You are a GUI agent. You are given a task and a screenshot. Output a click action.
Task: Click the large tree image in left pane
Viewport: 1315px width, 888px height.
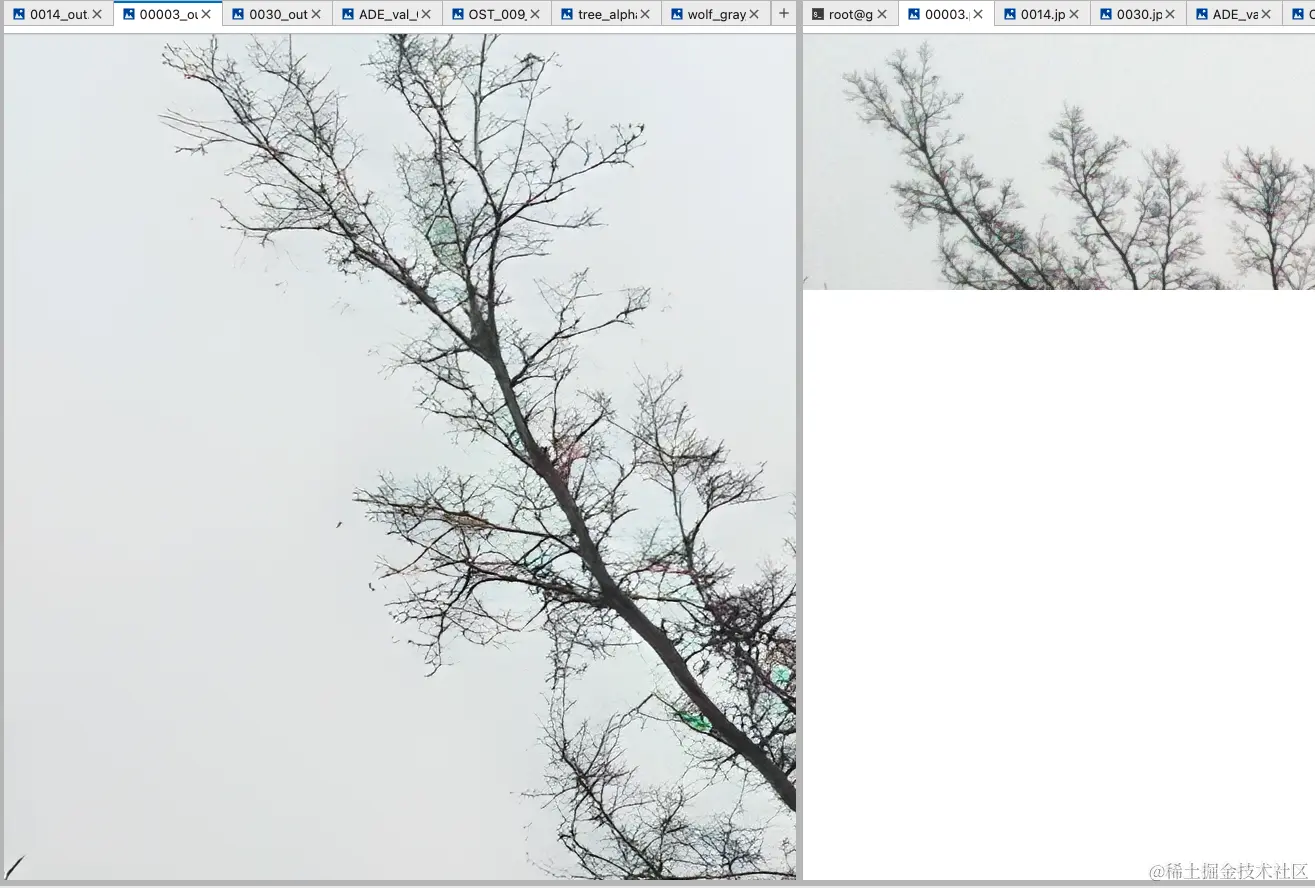400,457
